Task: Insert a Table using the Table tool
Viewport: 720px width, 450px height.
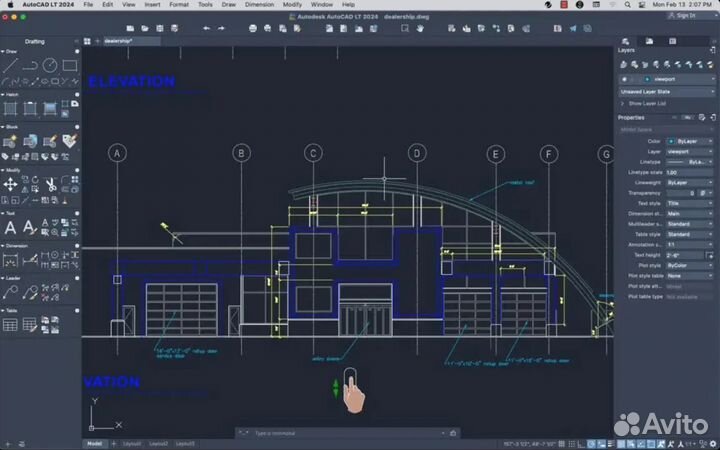Action: tap(10, 325)
